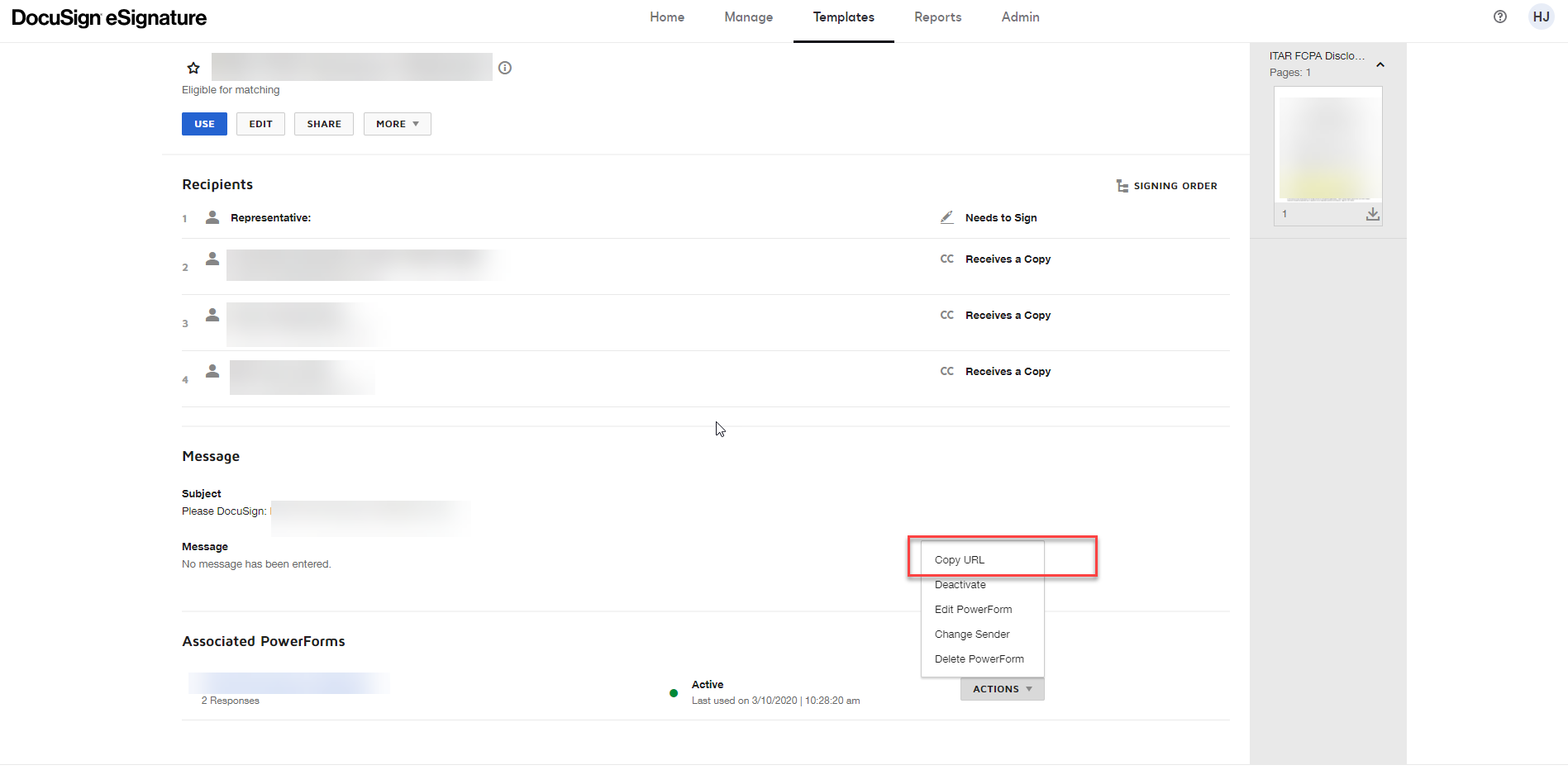Click the 'Eligible for matching' text
The width and height of the screenshot is (1568, 770).
[x=231, y=90]
